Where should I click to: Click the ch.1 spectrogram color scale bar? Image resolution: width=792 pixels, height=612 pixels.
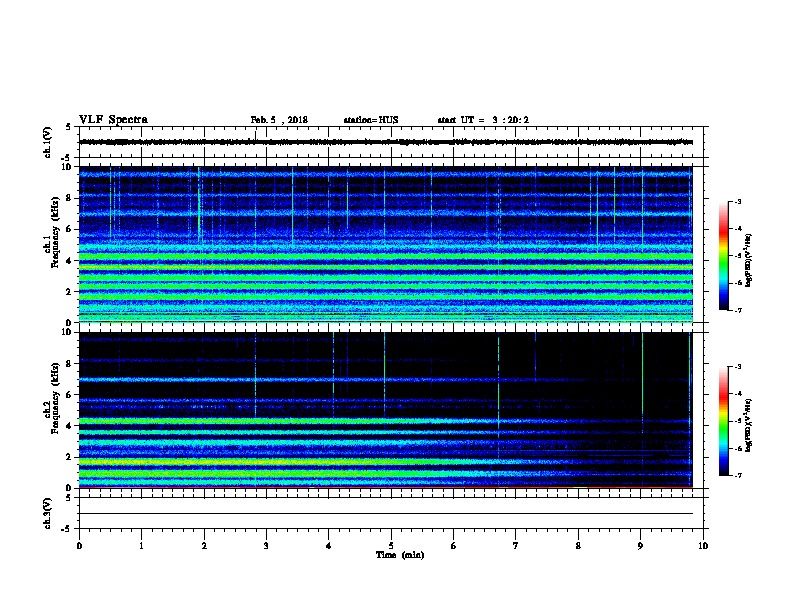pos(723,256)
